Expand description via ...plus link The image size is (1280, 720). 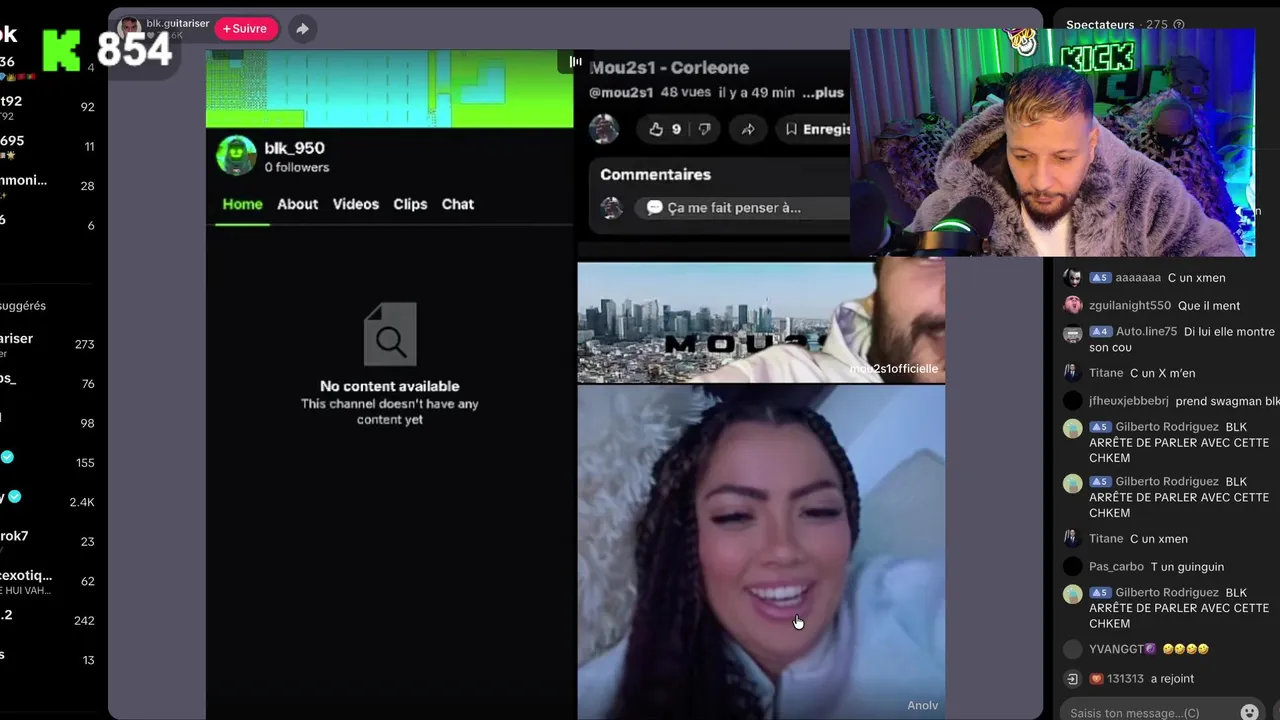[822, 92]
